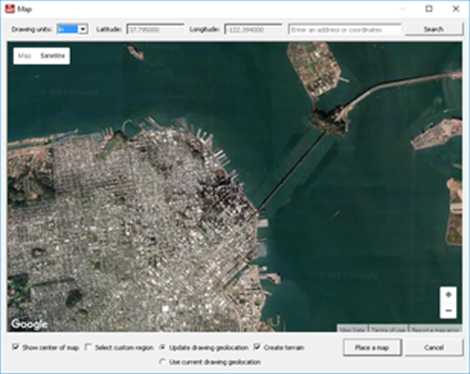Zoom out with the map minus icon
This screenshot has width=470, height=374.
448,311
